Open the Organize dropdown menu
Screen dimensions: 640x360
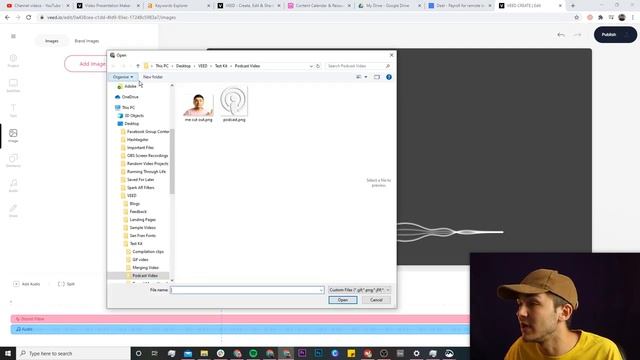coord(123,77)
